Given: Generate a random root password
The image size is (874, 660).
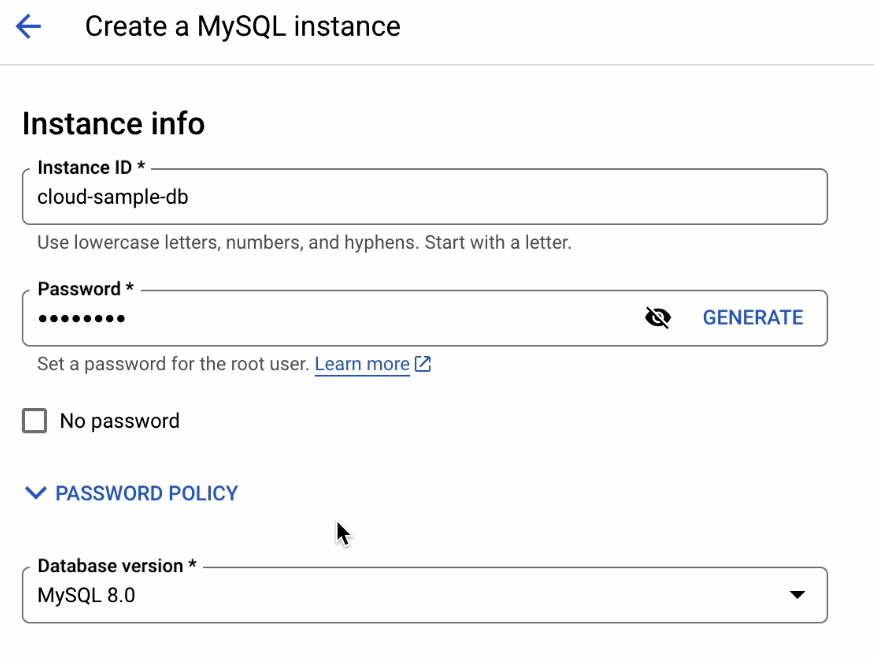Looking at the screenshot, I should coord(752,318).
